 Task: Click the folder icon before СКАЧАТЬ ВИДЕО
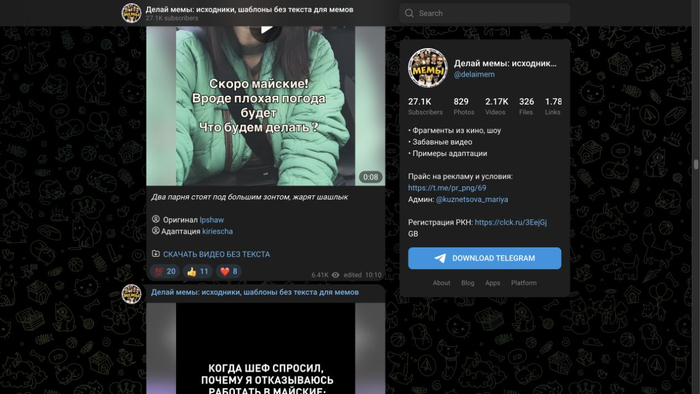(x=156, y=253)
